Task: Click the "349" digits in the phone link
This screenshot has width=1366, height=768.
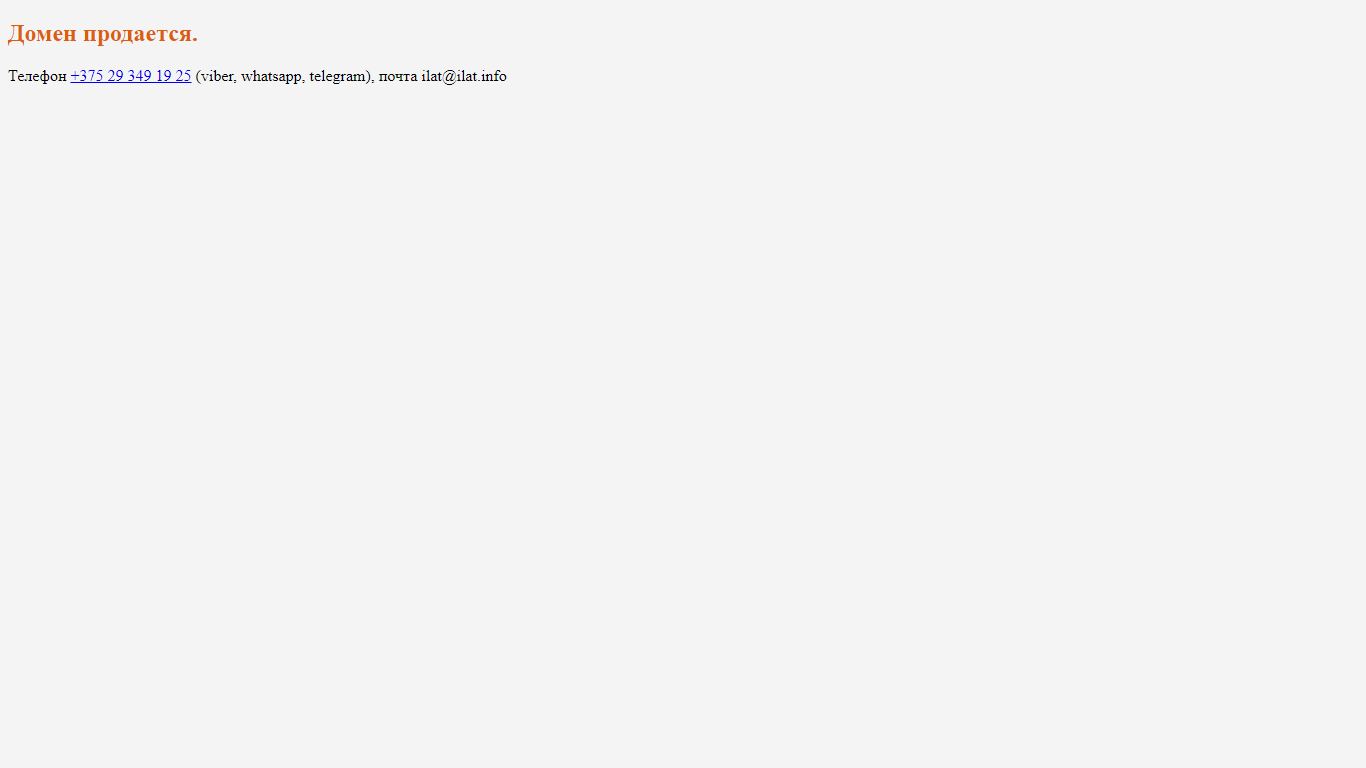Action: [139, 76]
